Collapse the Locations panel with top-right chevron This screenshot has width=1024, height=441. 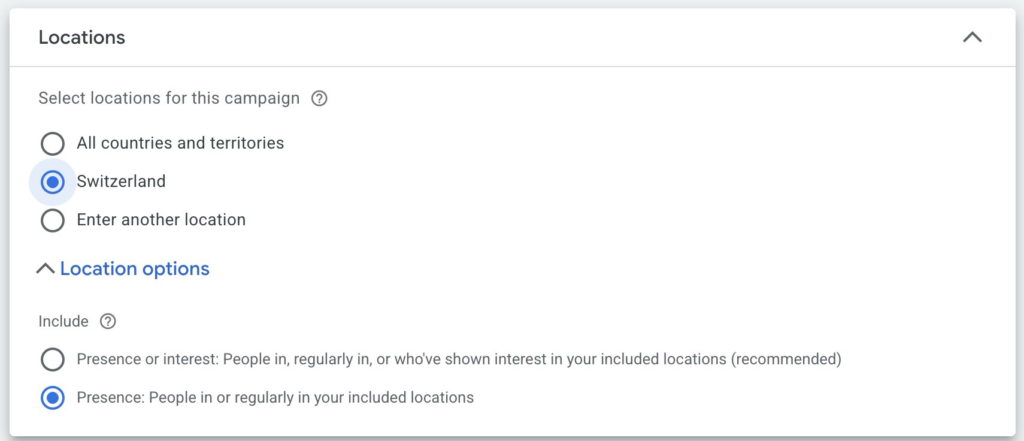tap(971, 38)
